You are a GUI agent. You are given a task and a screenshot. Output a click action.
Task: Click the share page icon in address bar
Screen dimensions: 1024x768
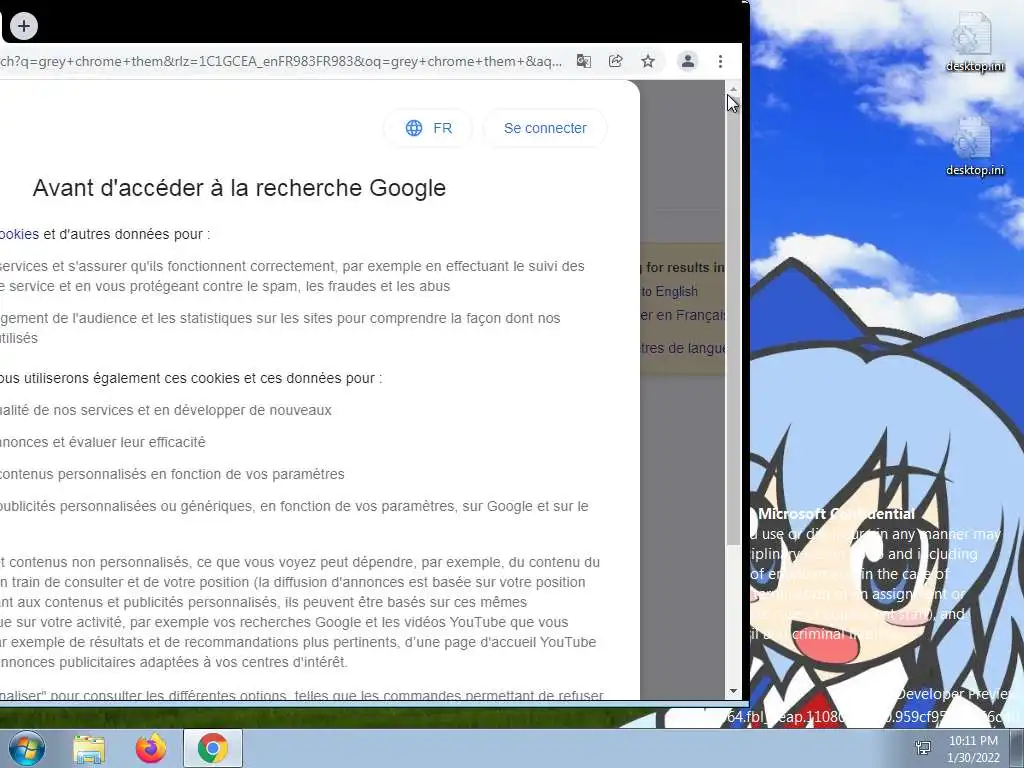click(615, 61)
